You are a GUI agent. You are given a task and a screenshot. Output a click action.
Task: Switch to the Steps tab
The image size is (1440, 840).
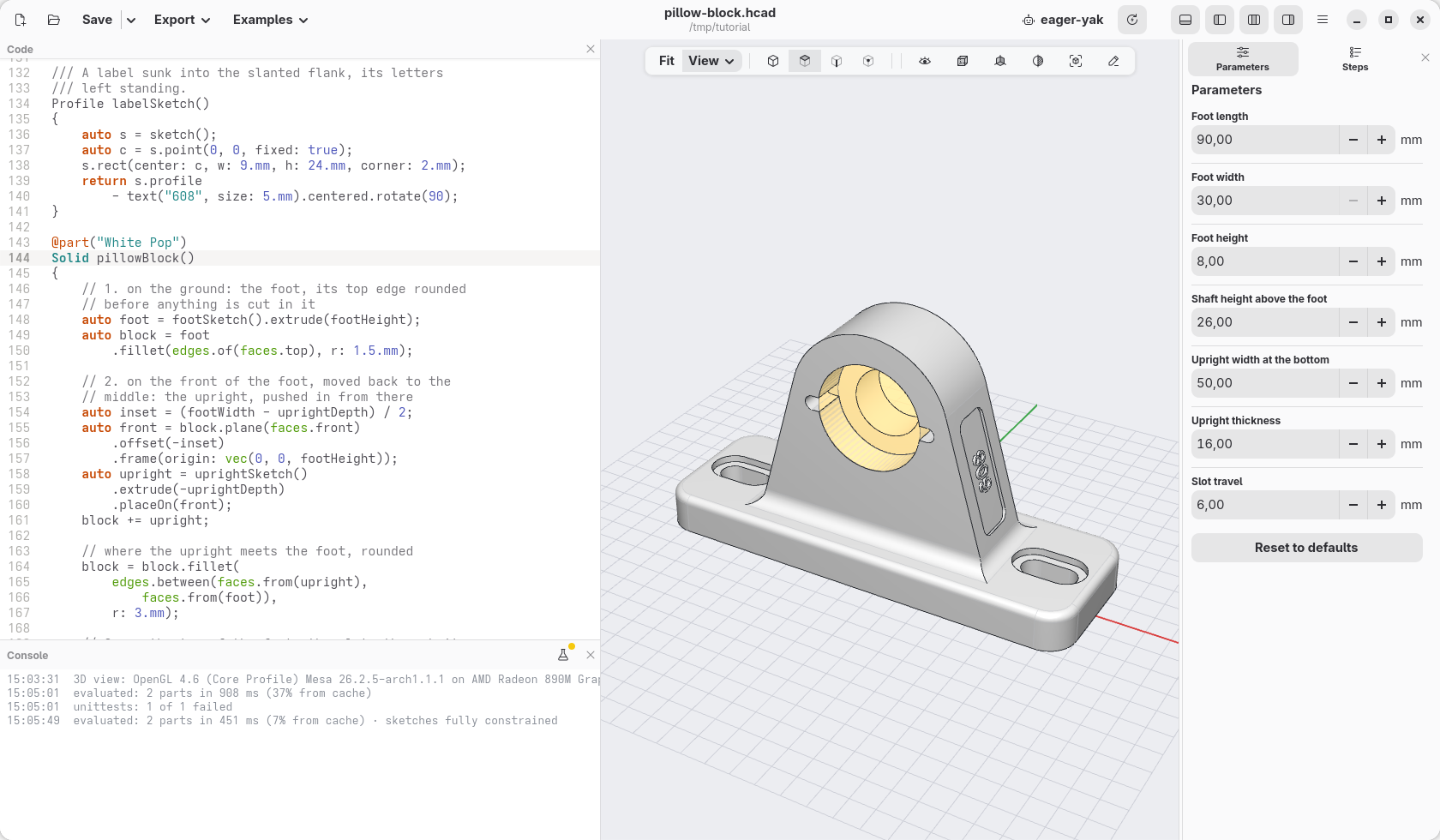tap(1355, 59)
